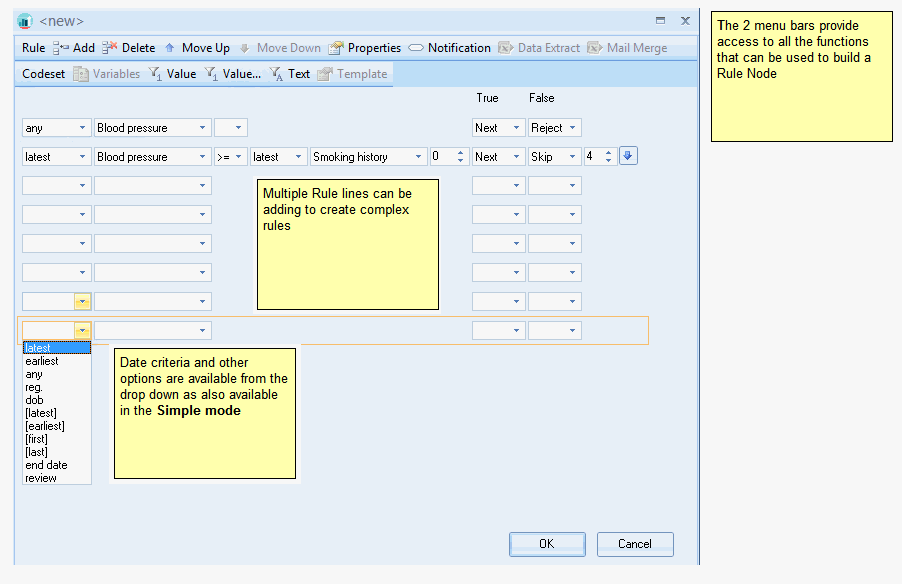Click the Move Up arrow icon
This screenshot has height=584, width=902.
click(x=170, y=48)
